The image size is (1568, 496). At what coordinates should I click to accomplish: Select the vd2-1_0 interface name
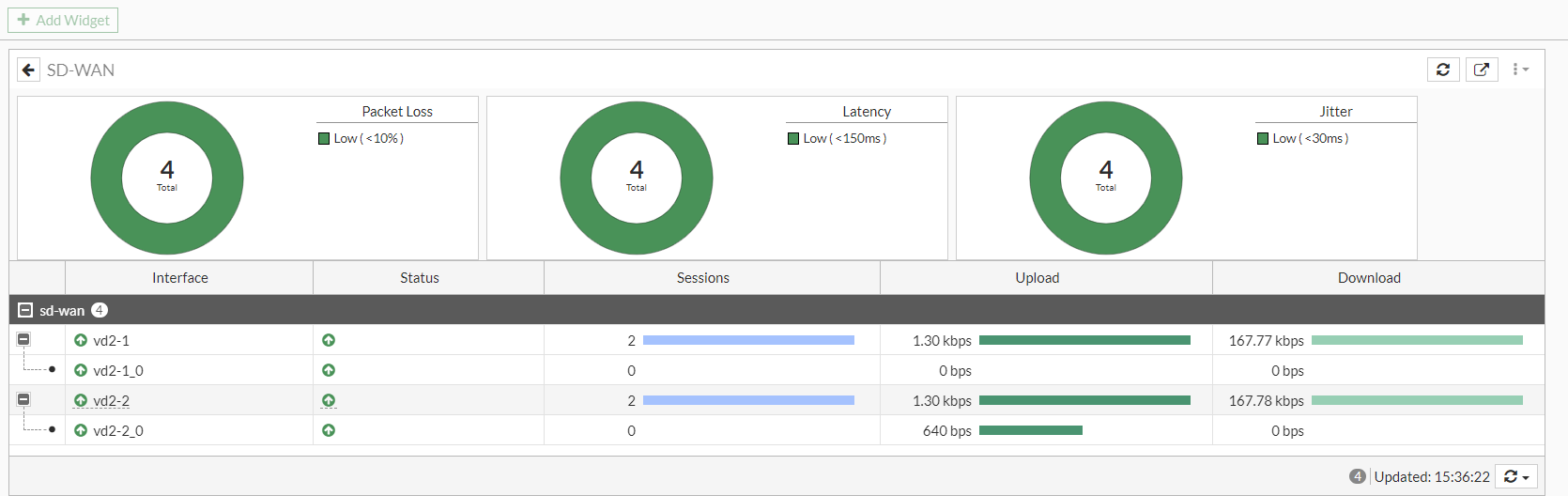(x=118, y=370)
